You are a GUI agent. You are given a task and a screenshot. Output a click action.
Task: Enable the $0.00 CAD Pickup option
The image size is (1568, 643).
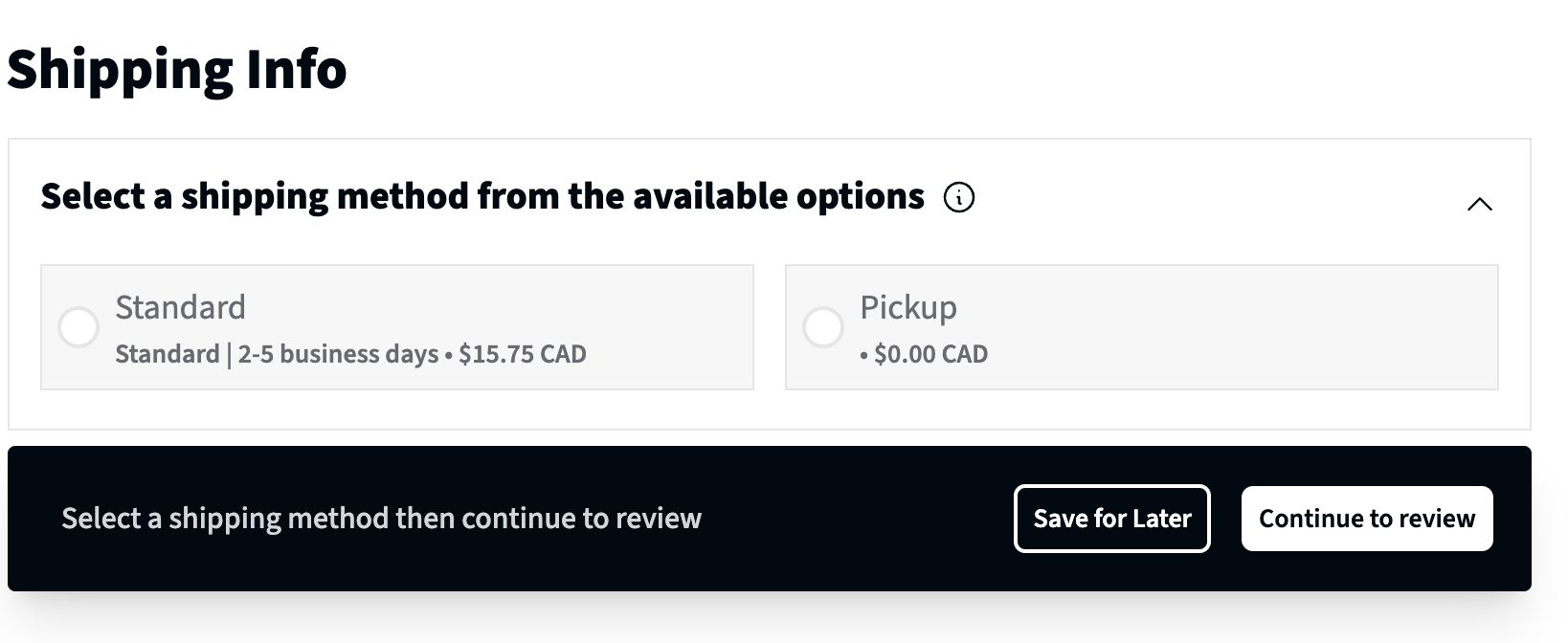pyautogui.click(x=823, y=327)
